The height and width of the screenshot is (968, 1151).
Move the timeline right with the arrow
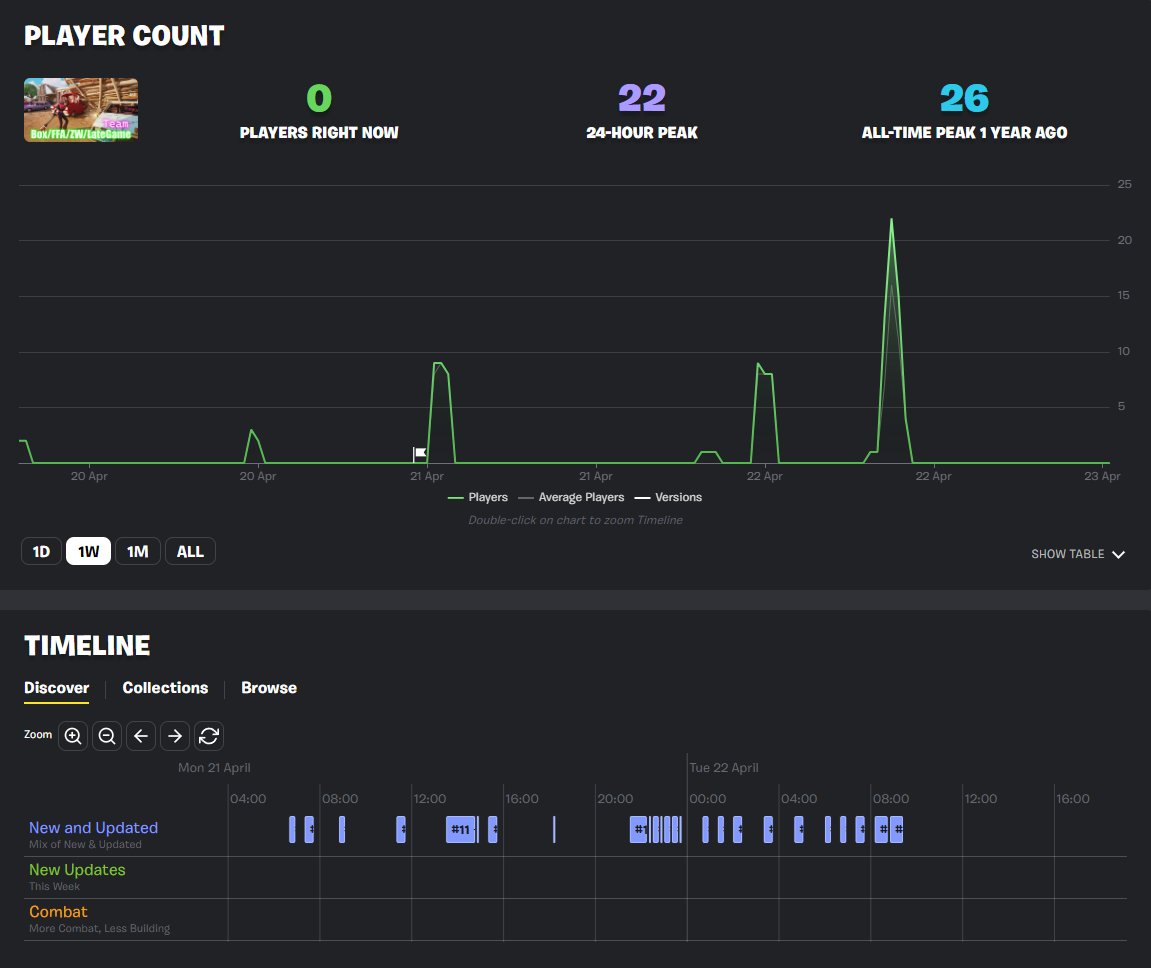coord(175,735)
